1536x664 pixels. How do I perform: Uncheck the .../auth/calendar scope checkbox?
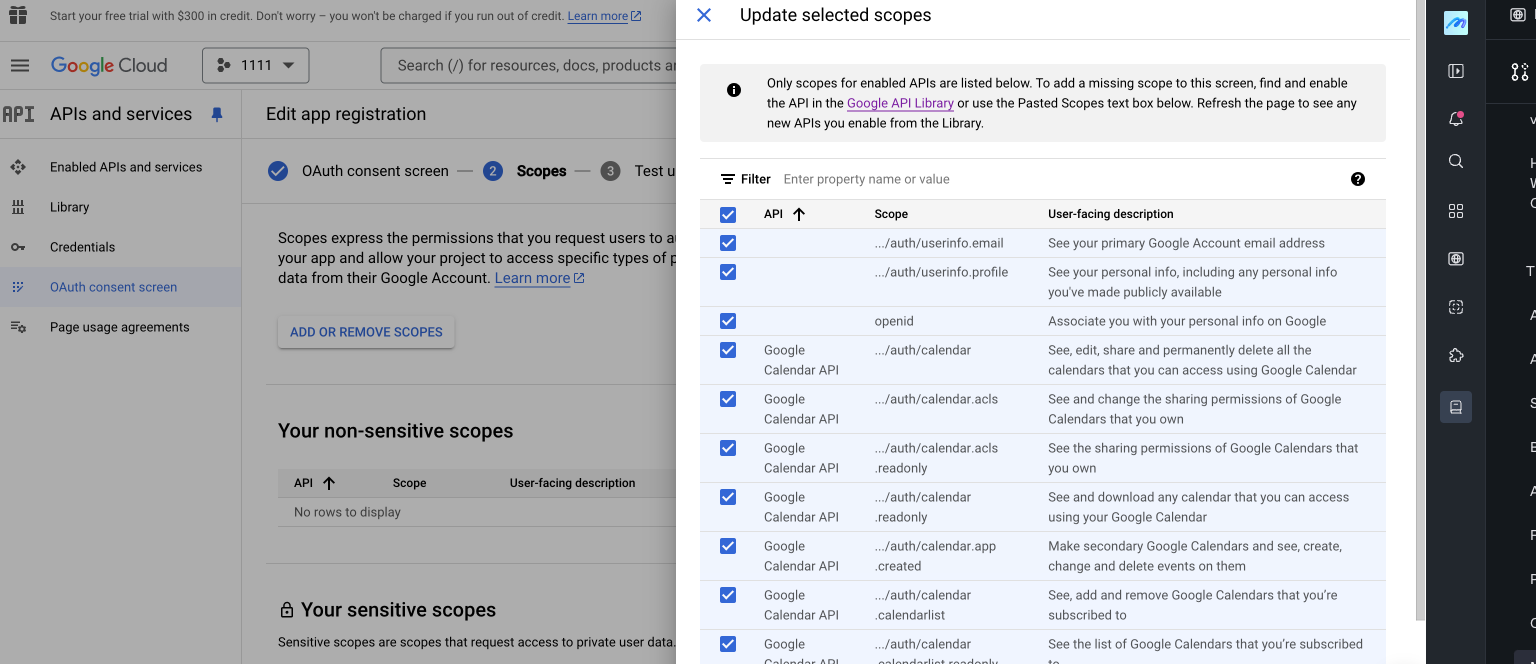pyautogui.click(x=728, y=350)
